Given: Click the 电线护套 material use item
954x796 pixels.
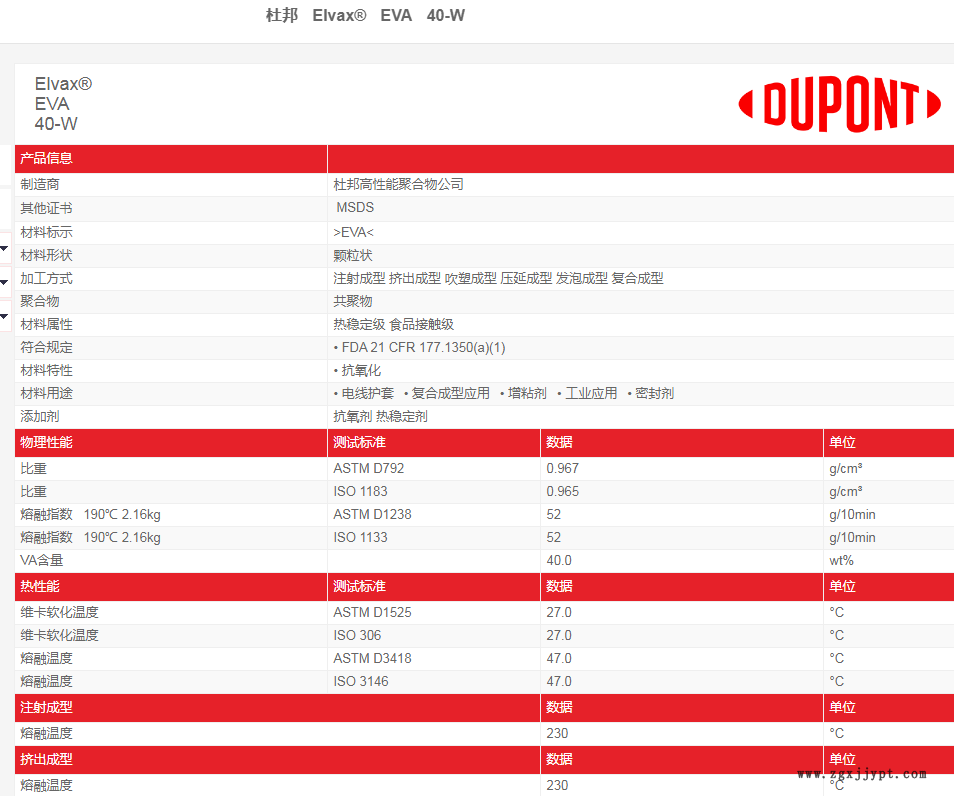Looking at the screenshot, I should 367,394.
